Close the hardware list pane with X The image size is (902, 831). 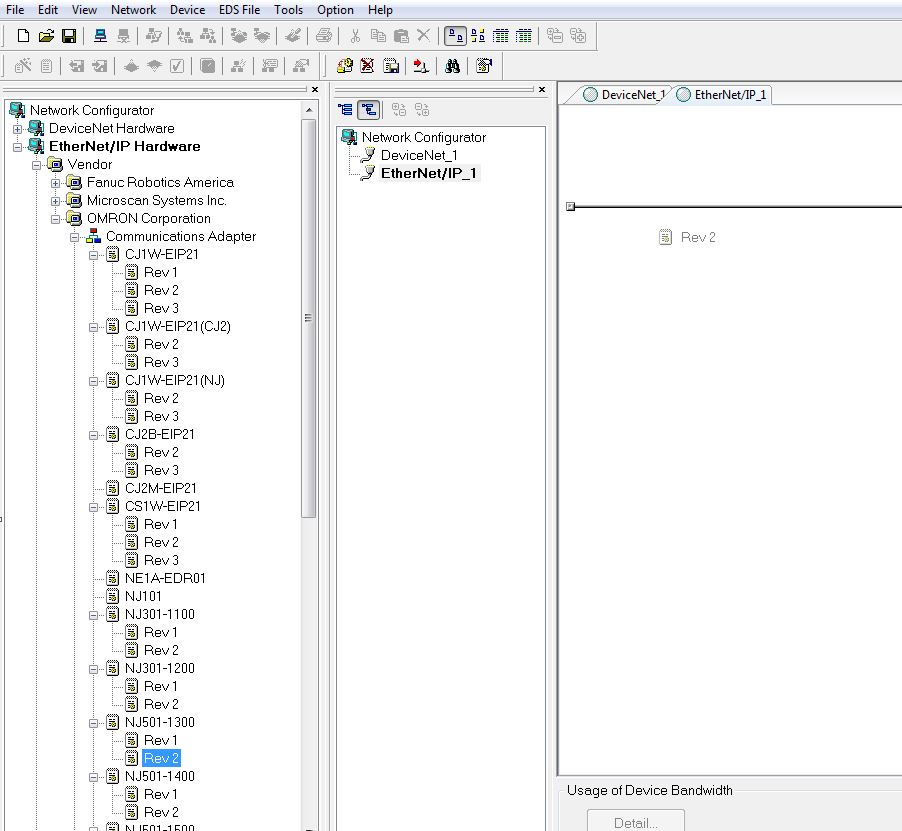pyautogui.click(x=315, y=90)
